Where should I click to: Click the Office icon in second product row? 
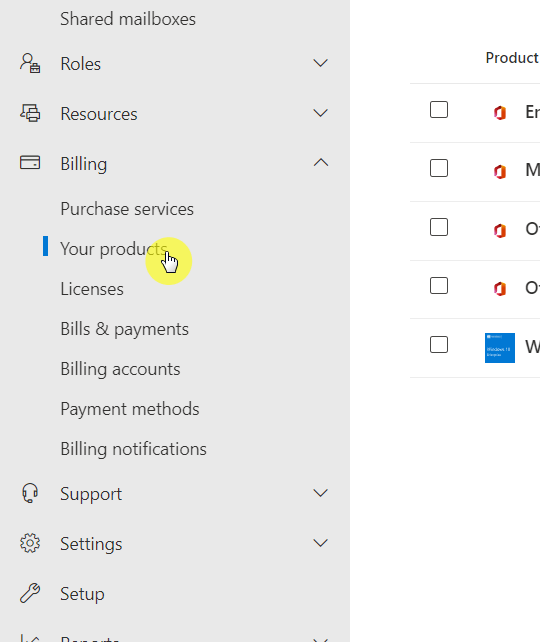pos(499,171)
